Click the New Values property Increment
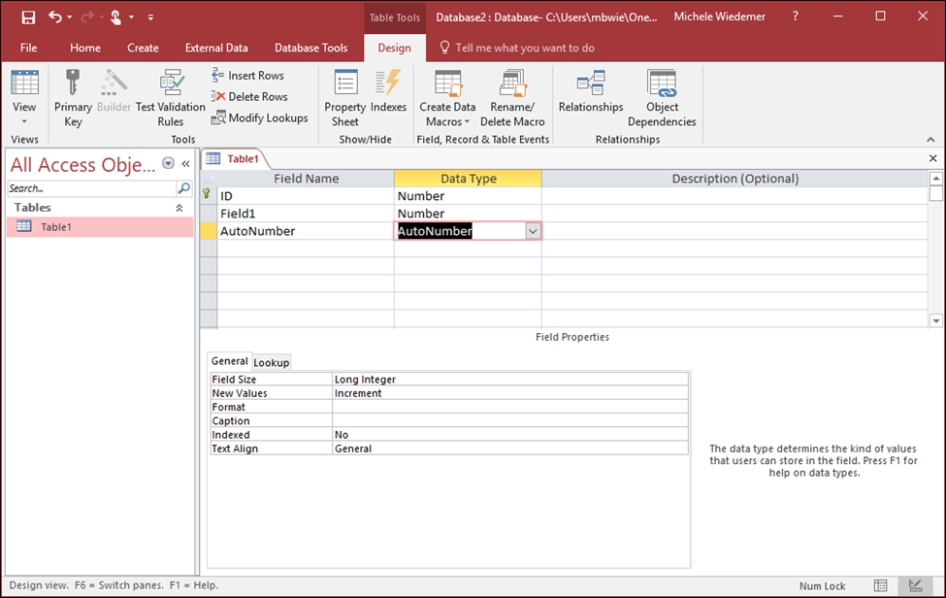This screenshot has width=946, height=598. pos(510,393)
